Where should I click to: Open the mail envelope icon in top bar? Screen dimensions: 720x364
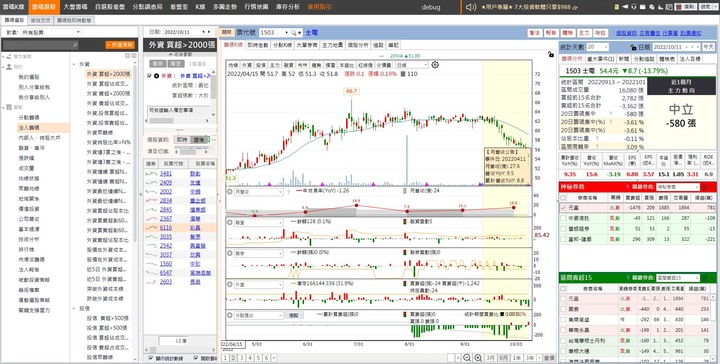coord(642,7)
